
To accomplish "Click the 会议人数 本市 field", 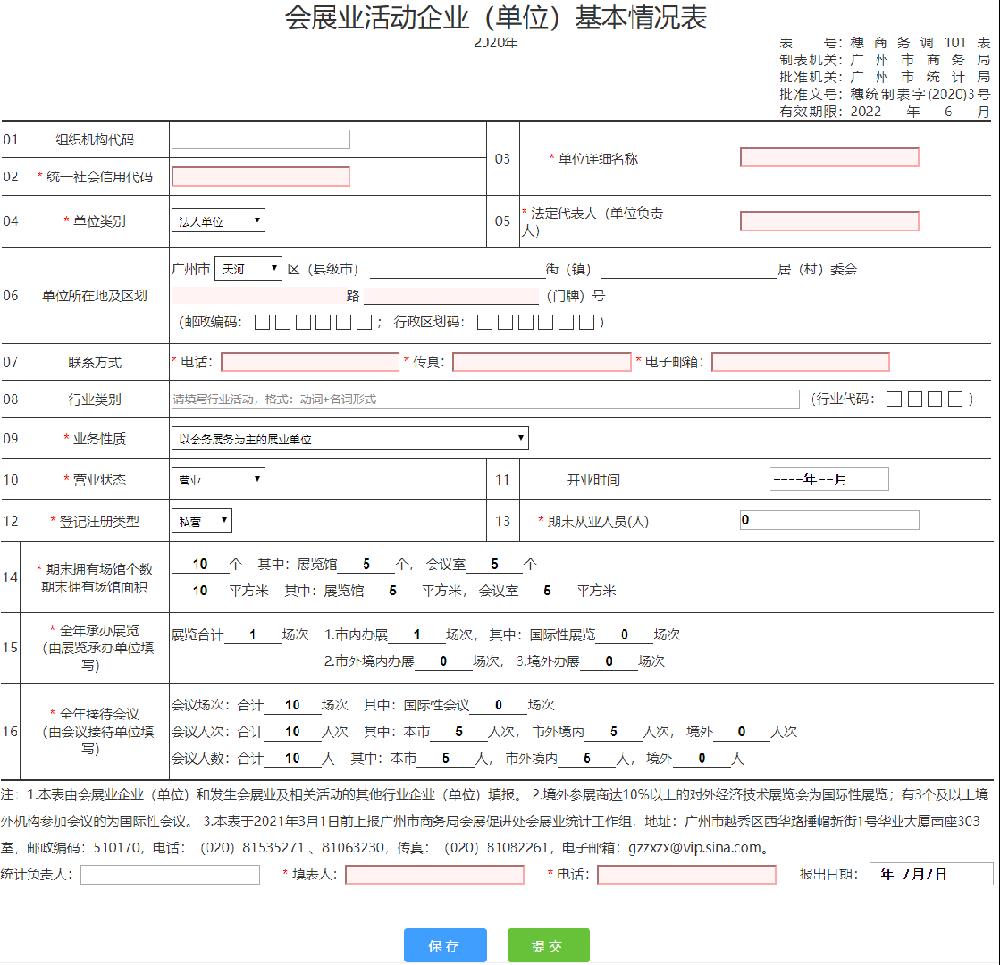I will 446,758.
